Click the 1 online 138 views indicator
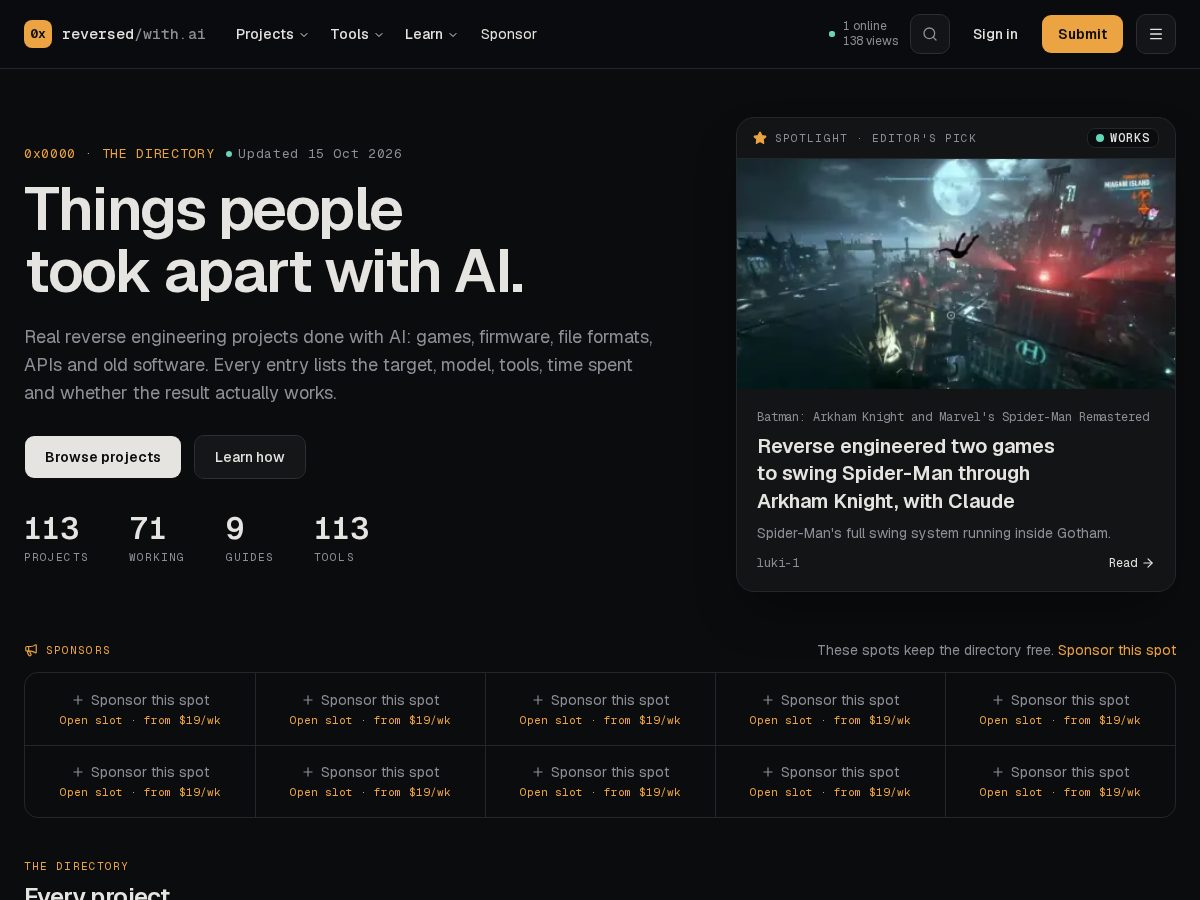The image size is (1200, 900). tap(864, 34)
